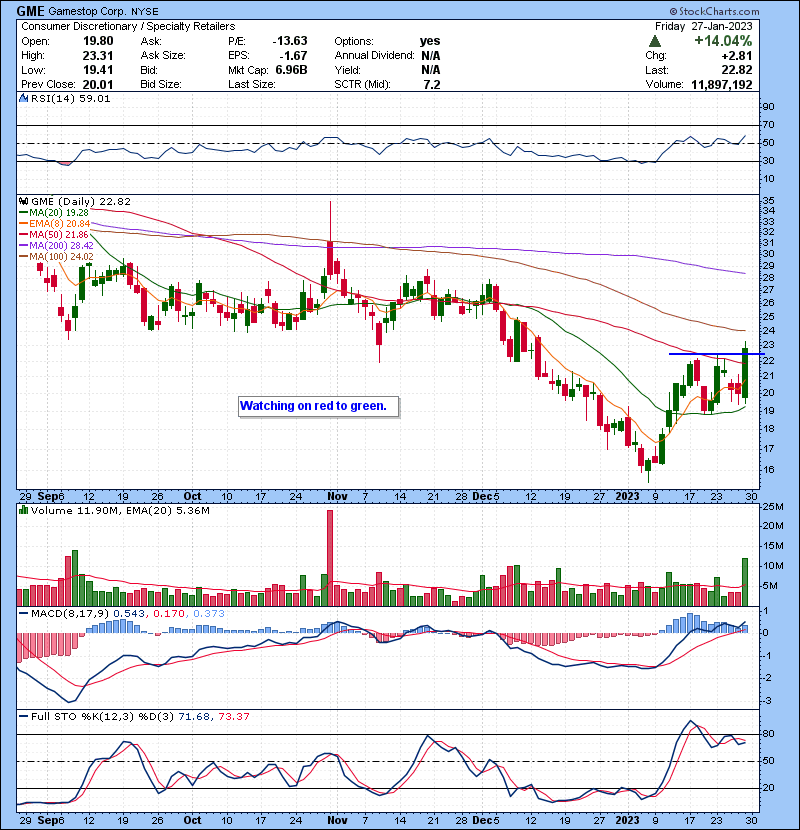Screen dimensions: 800x830
Task: Click the 90 level on RSI axis
Action: (x=768, y=107)
